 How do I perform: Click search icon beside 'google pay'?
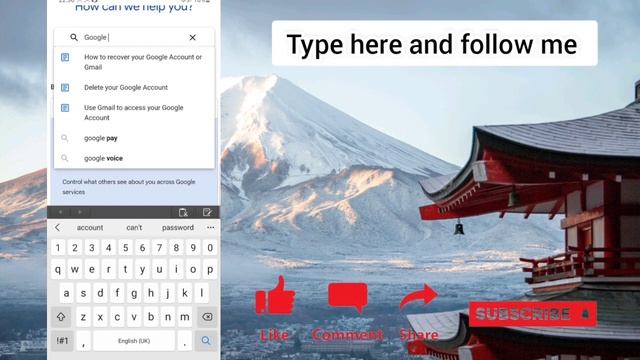coord(64,138)
